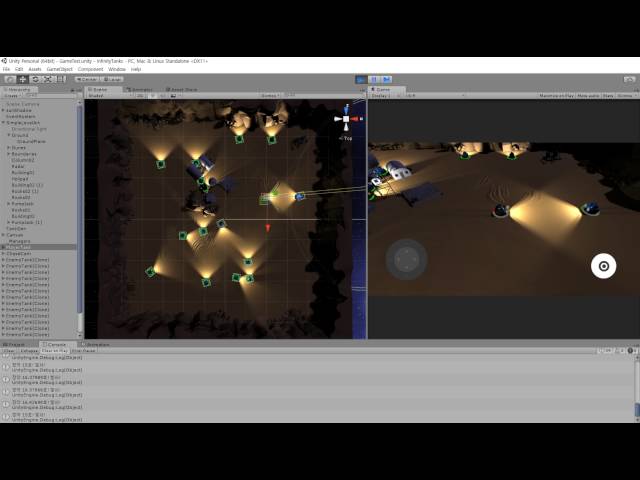This screenshot has height=480, width=640.
Task: Switch to the Project tab
Action: [x=15, y=344]
